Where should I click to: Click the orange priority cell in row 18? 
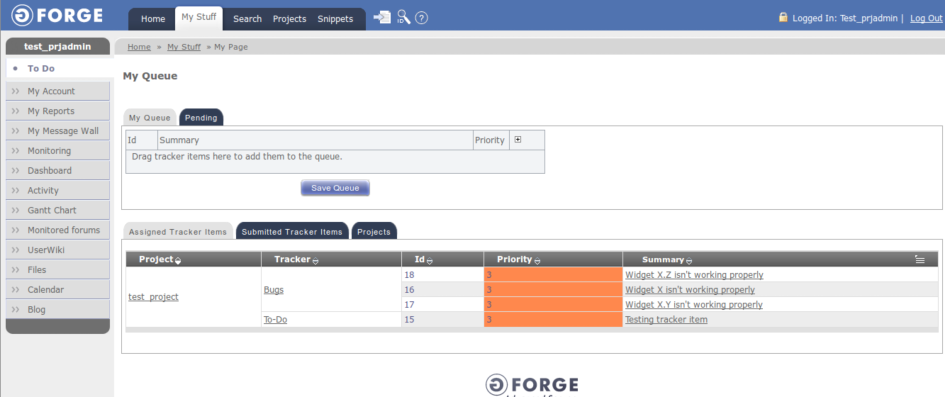pyautogui.click(x=553, y=275)
